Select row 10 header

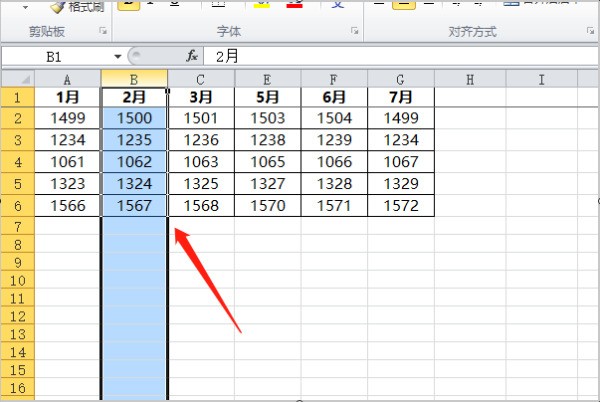18,280
